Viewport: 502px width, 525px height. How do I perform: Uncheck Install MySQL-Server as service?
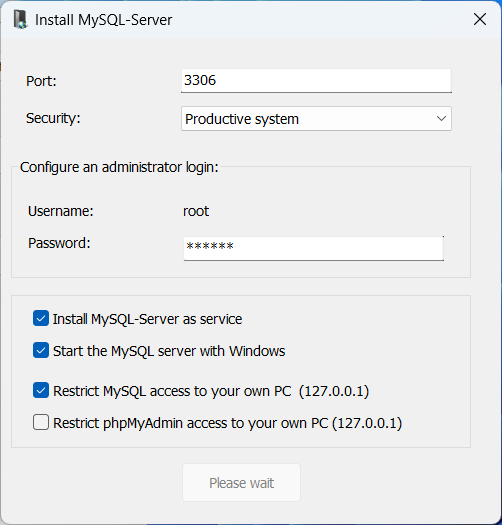41,318
